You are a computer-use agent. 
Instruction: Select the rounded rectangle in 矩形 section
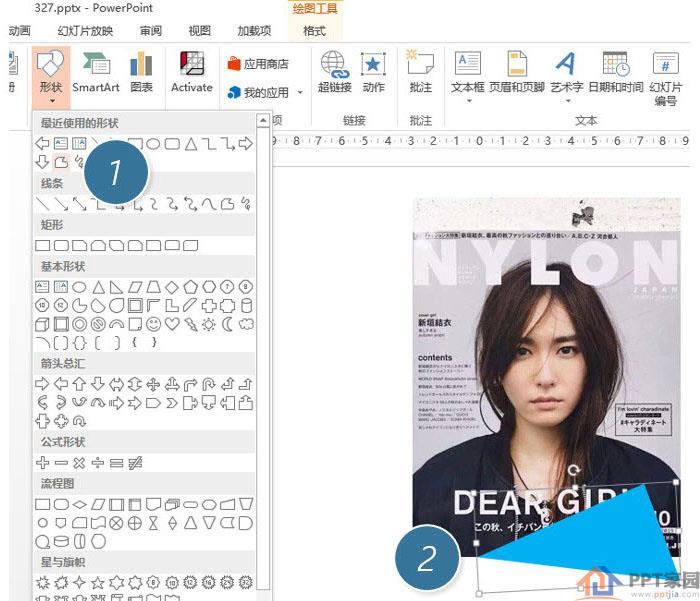coord(61,246)
